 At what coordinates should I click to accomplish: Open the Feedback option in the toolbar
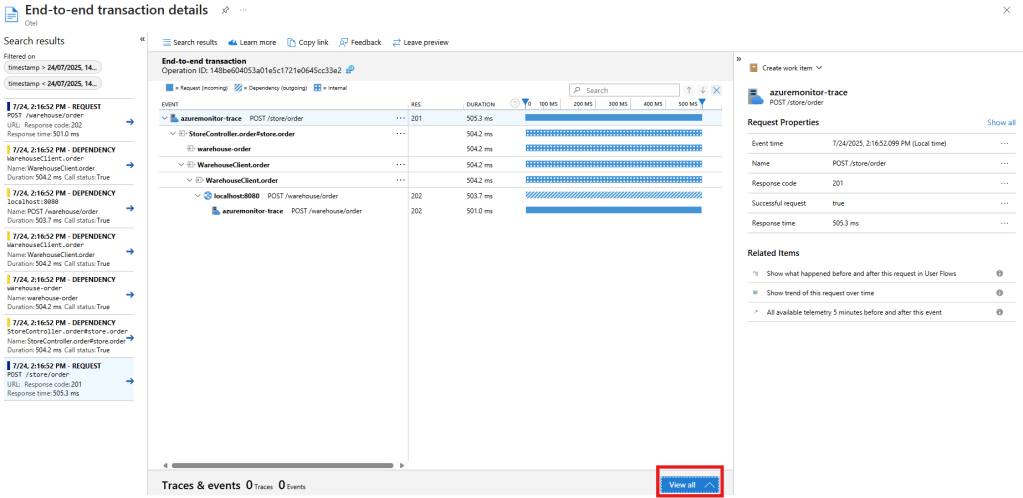360,42
